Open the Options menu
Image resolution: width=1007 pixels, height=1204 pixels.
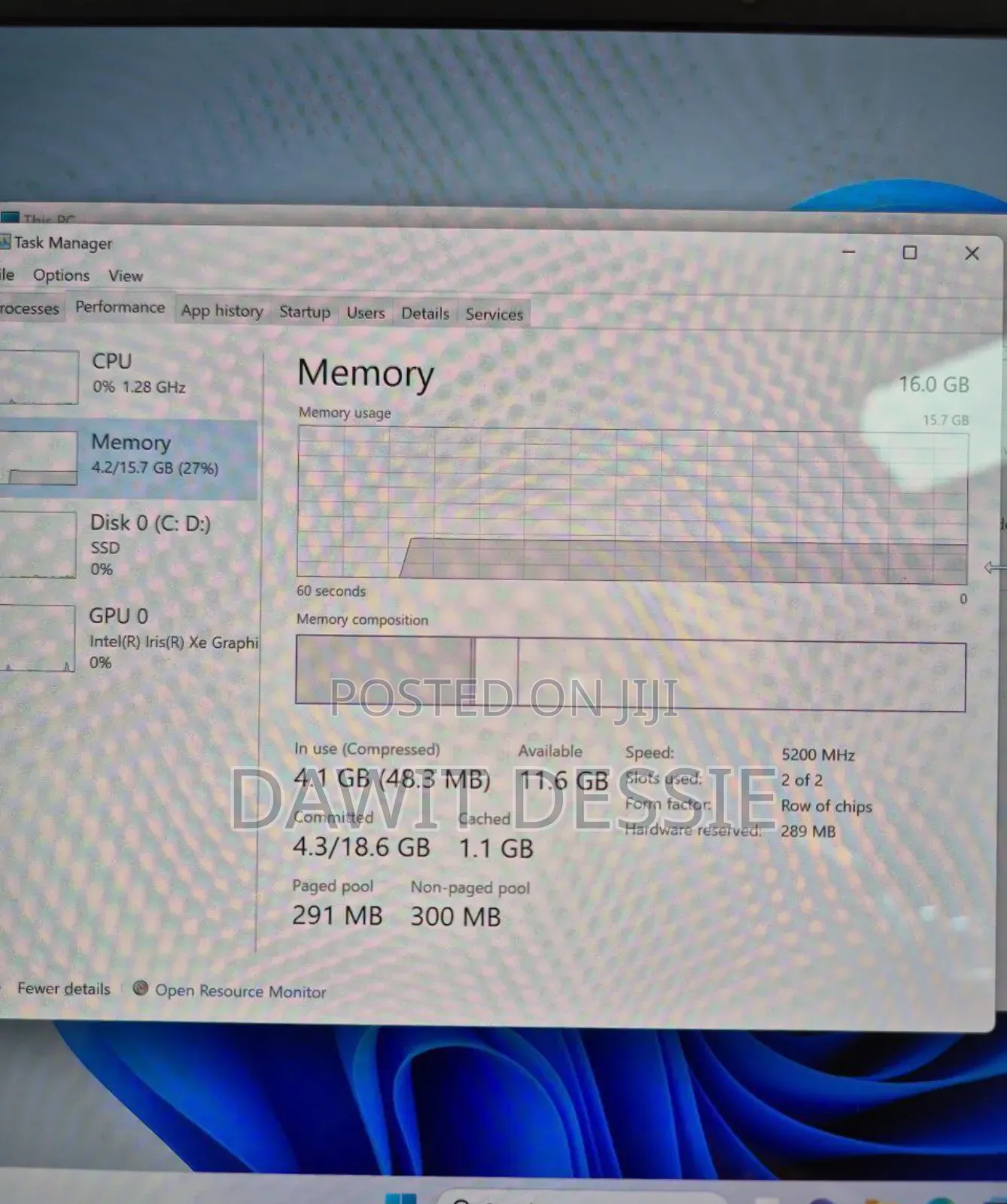coord(61,275)
